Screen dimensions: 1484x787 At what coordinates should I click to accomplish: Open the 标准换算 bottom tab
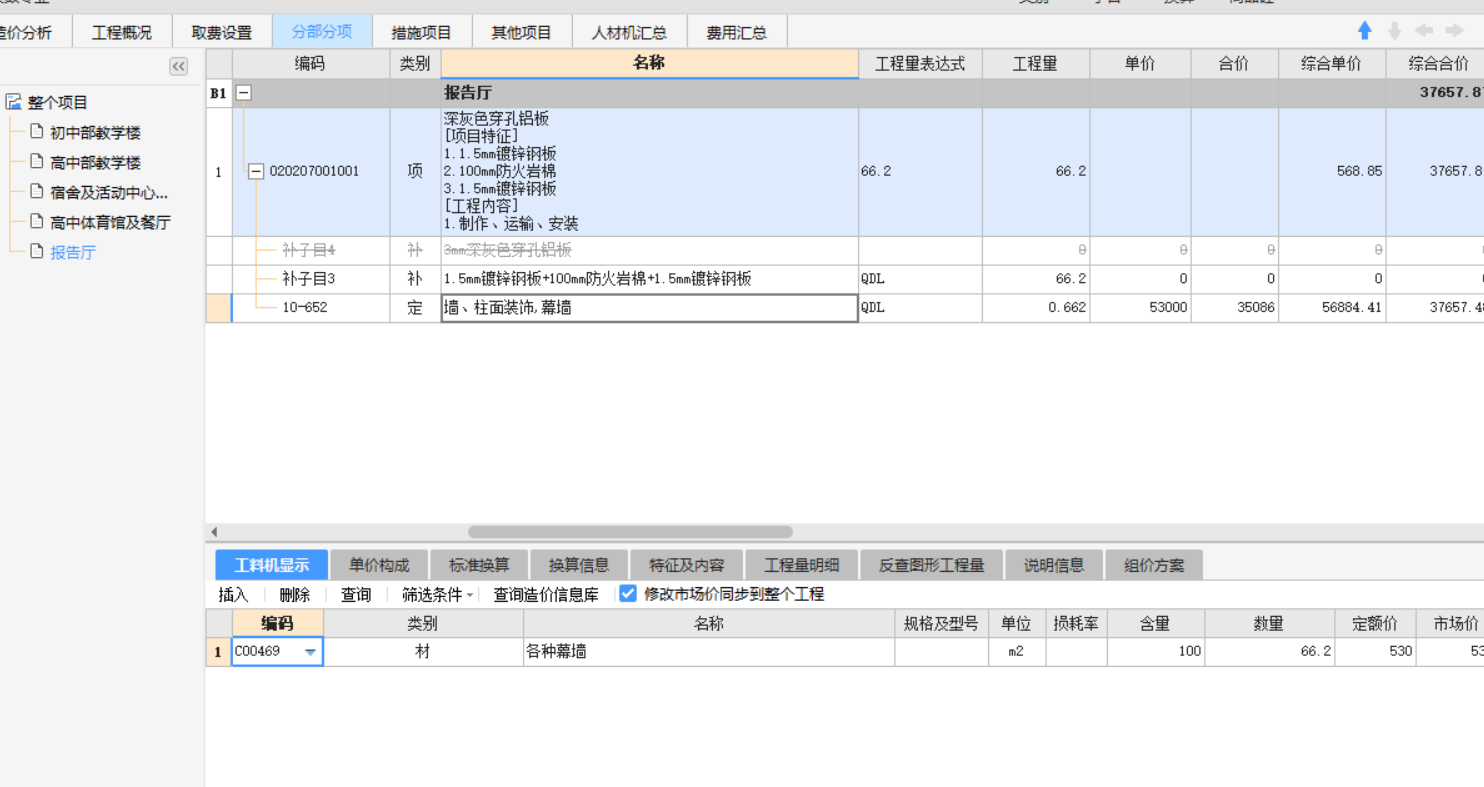[479, 565]
